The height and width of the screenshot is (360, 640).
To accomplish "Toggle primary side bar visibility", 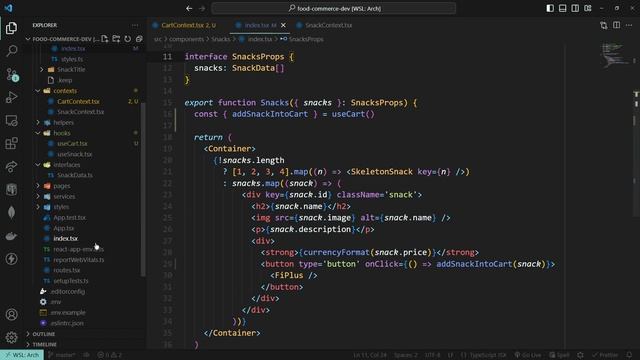I will [x=550, y=8].
